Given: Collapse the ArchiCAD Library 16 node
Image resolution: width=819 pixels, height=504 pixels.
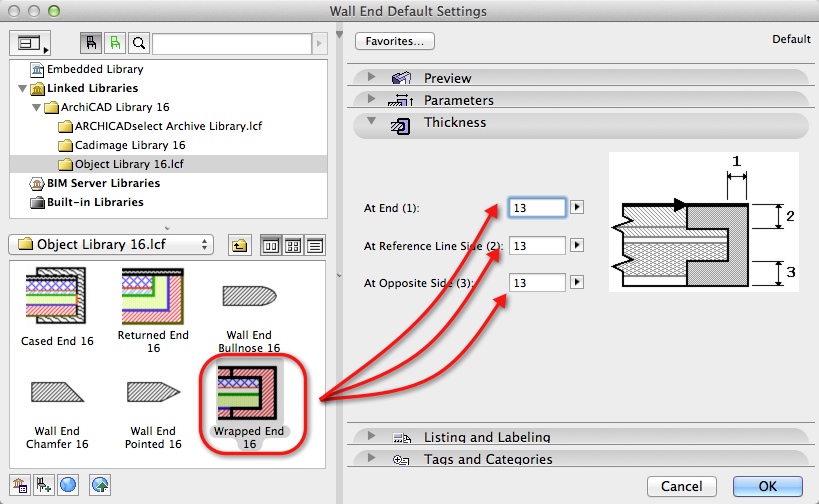Looking at the screenshot, I should [36, 108].
